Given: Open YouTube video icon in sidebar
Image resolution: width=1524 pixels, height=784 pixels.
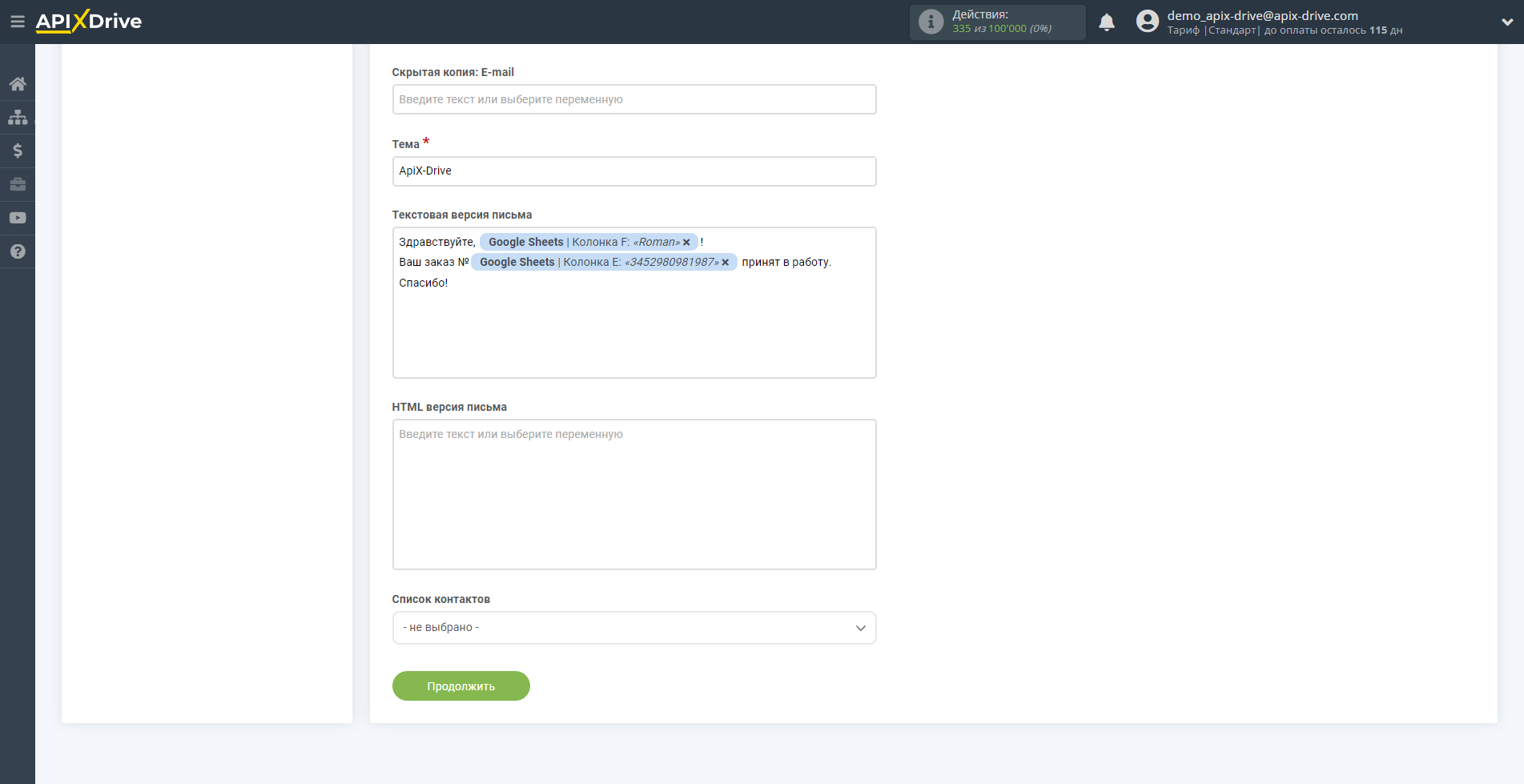Looking at the screenshot, I should pyautogui.click(x=18, y=218).
